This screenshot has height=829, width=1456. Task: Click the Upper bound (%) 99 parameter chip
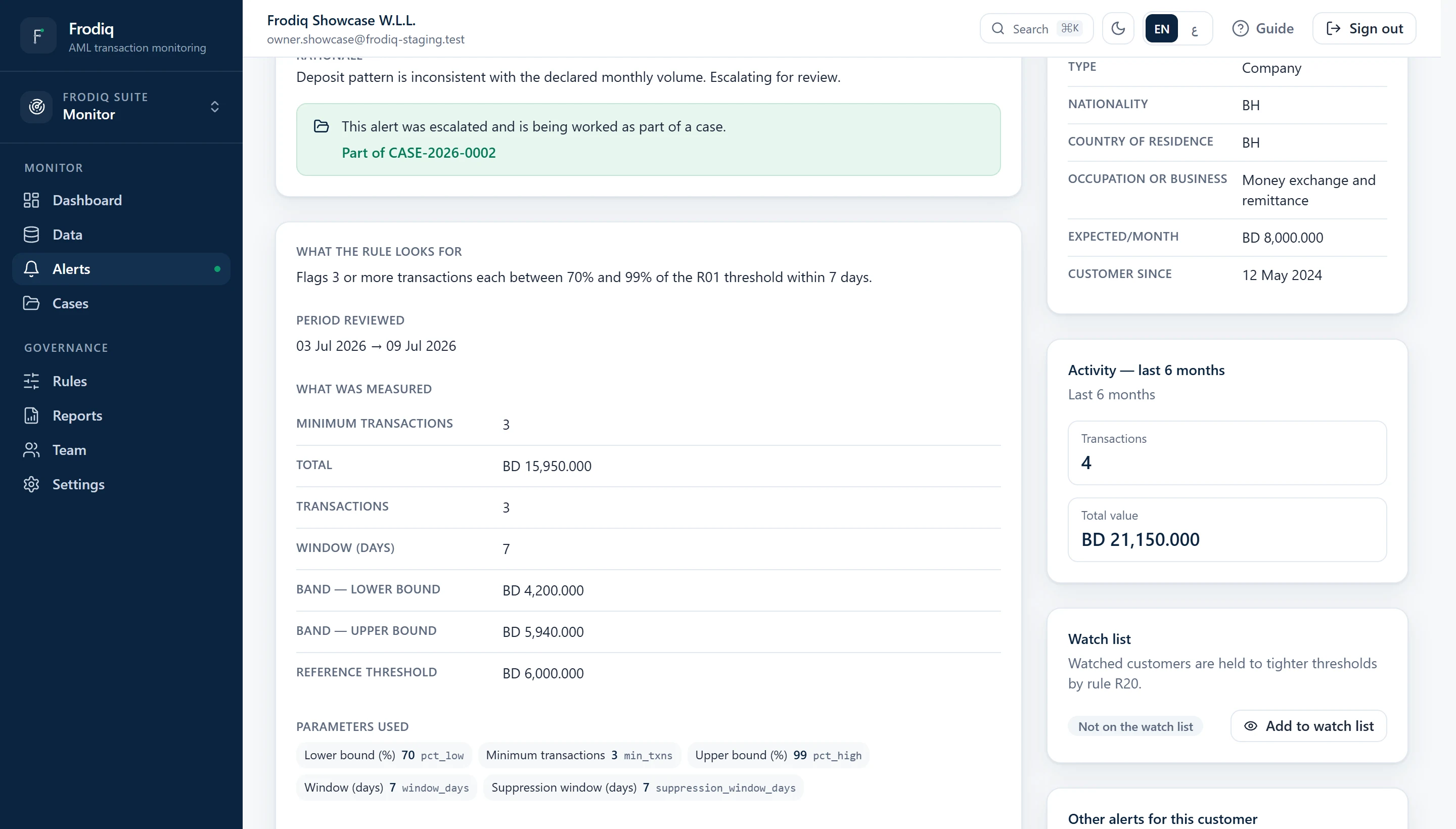coord(778,755)
